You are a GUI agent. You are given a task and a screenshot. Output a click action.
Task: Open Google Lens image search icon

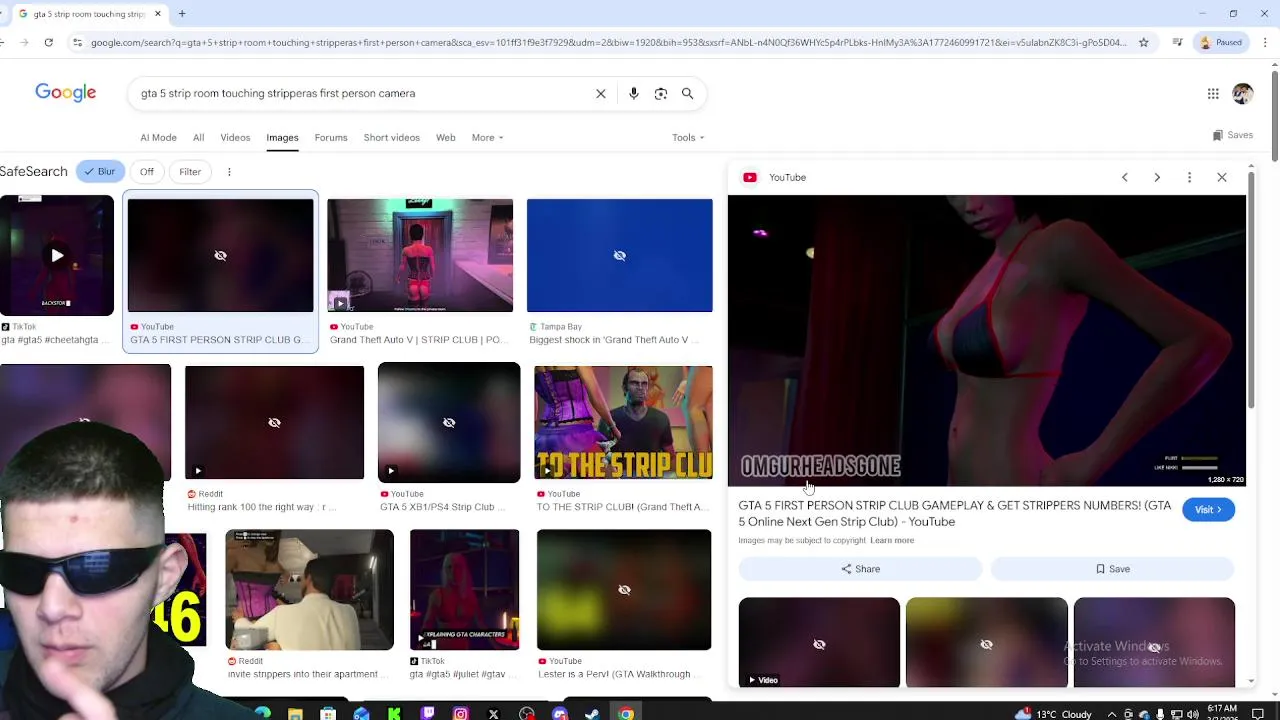[x=661, y=93]
